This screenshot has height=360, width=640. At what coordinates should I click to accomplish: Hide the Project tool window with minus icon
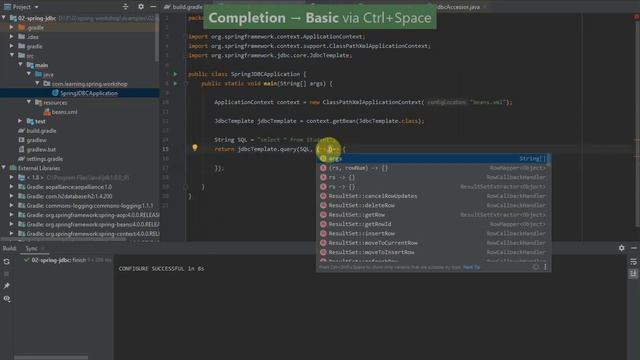pyautogui.click(x=153, y=7)
